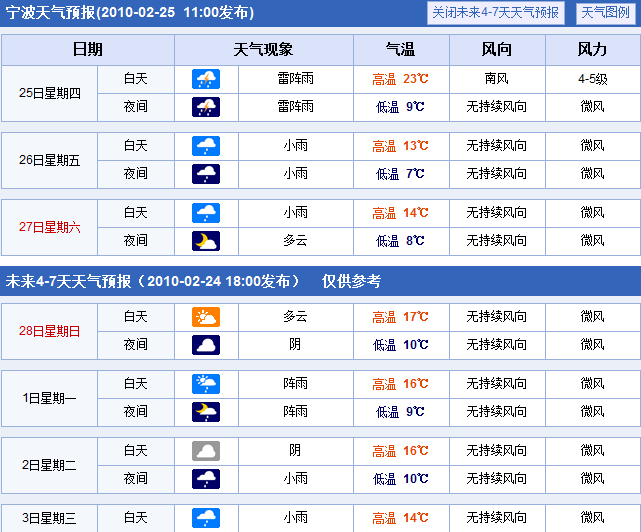This screenshot has width=641, height=532.
Task: Click the 高温 23℃ temperature value
Action: (400, 79)
